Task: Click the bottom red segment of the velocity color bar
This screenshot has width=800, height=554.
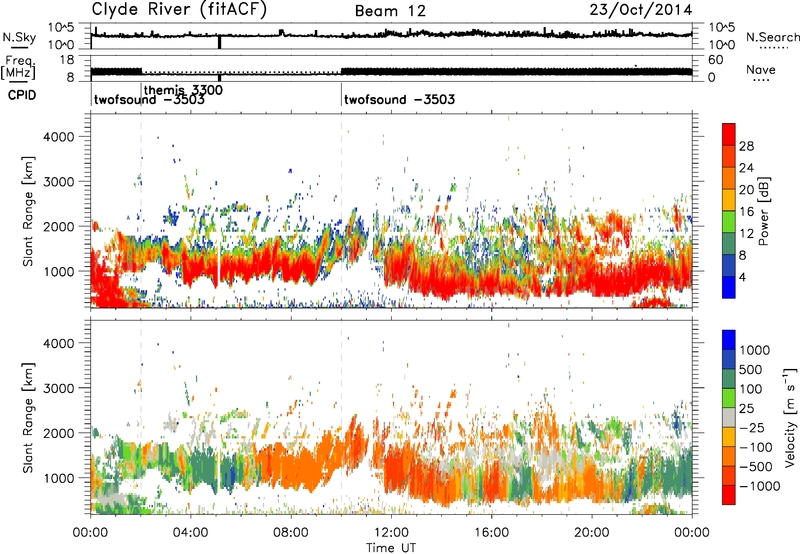Action: point(729,495)
